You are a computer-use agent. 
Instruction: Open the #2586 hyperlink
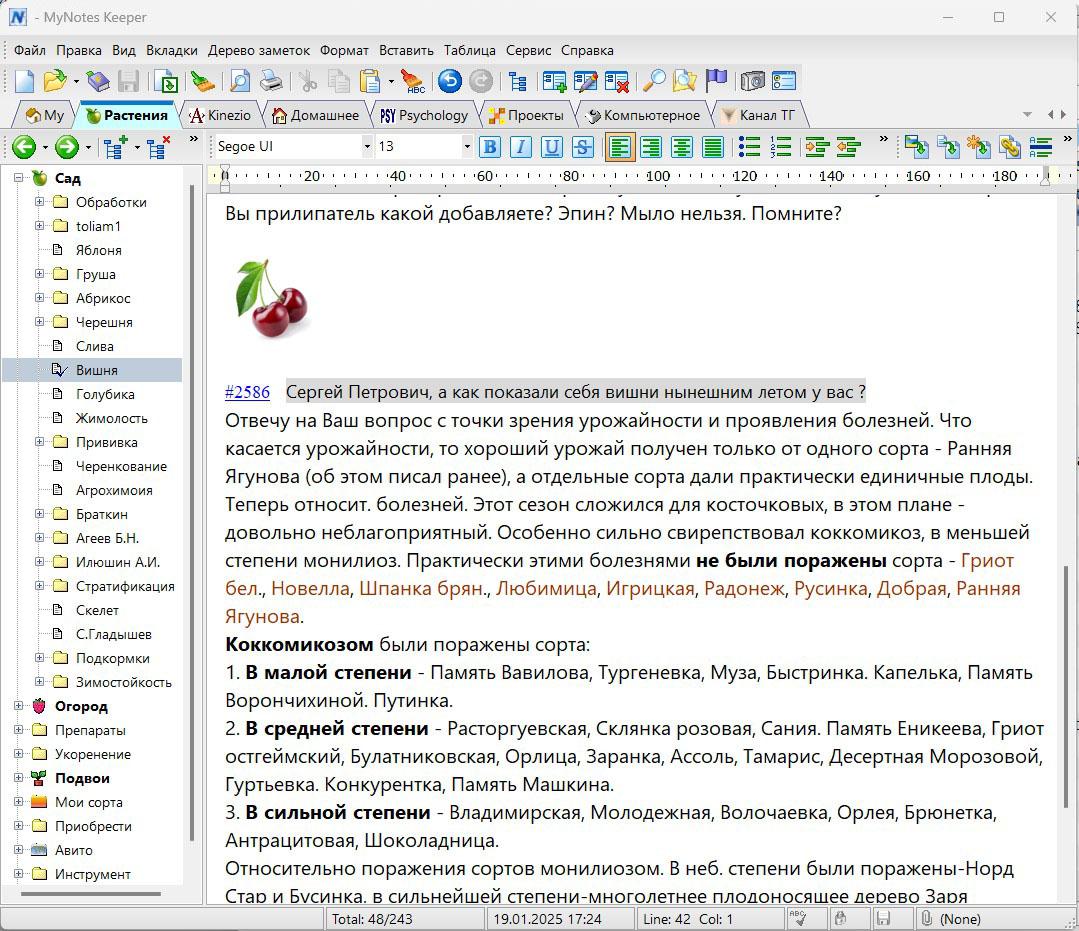[247, 392]
